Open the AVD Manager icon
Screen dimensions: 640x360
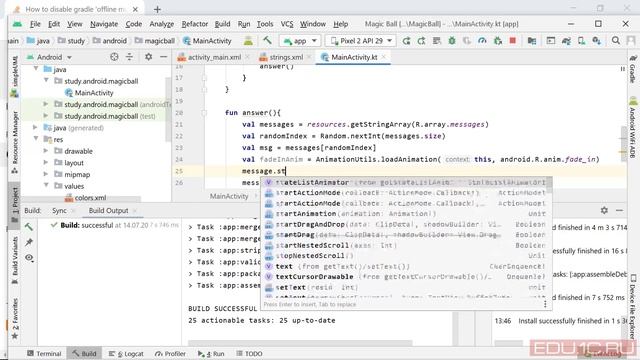coord(581,41)
